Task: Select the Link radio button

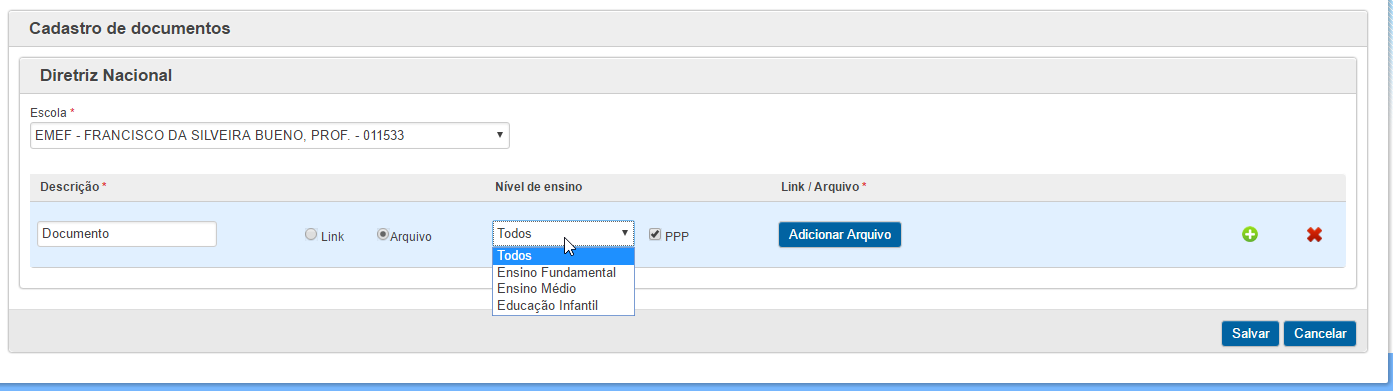Action: coord(311,234)
